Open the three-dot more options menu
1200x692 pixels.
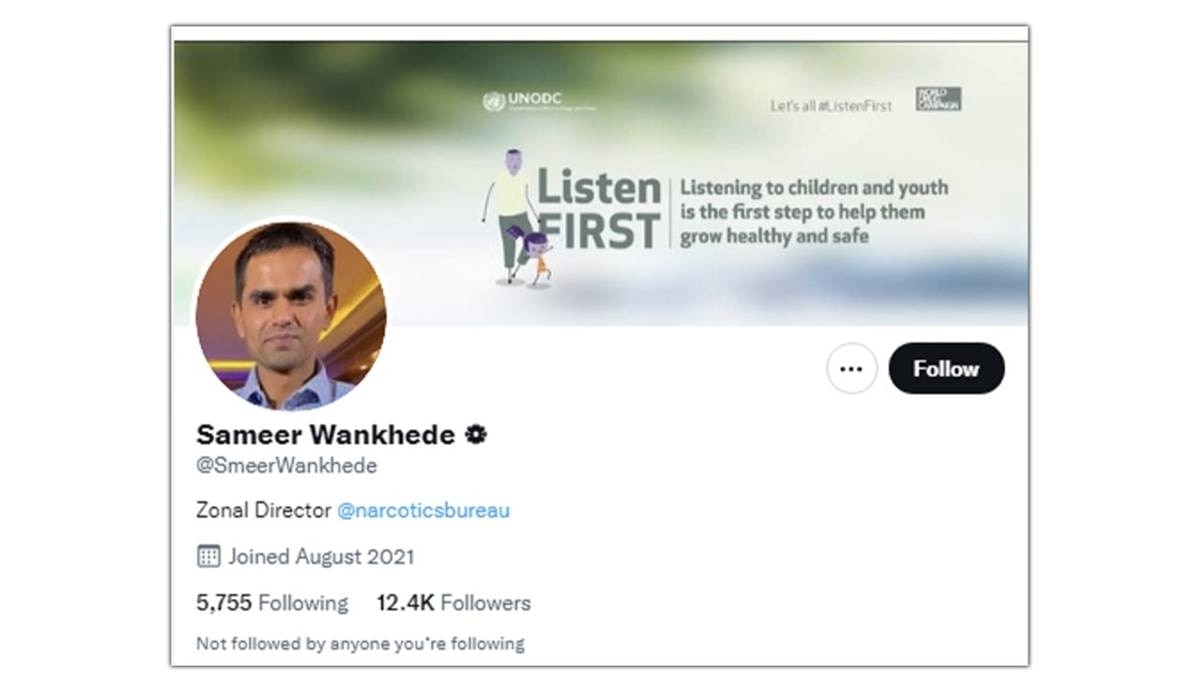tap(851, 369)
